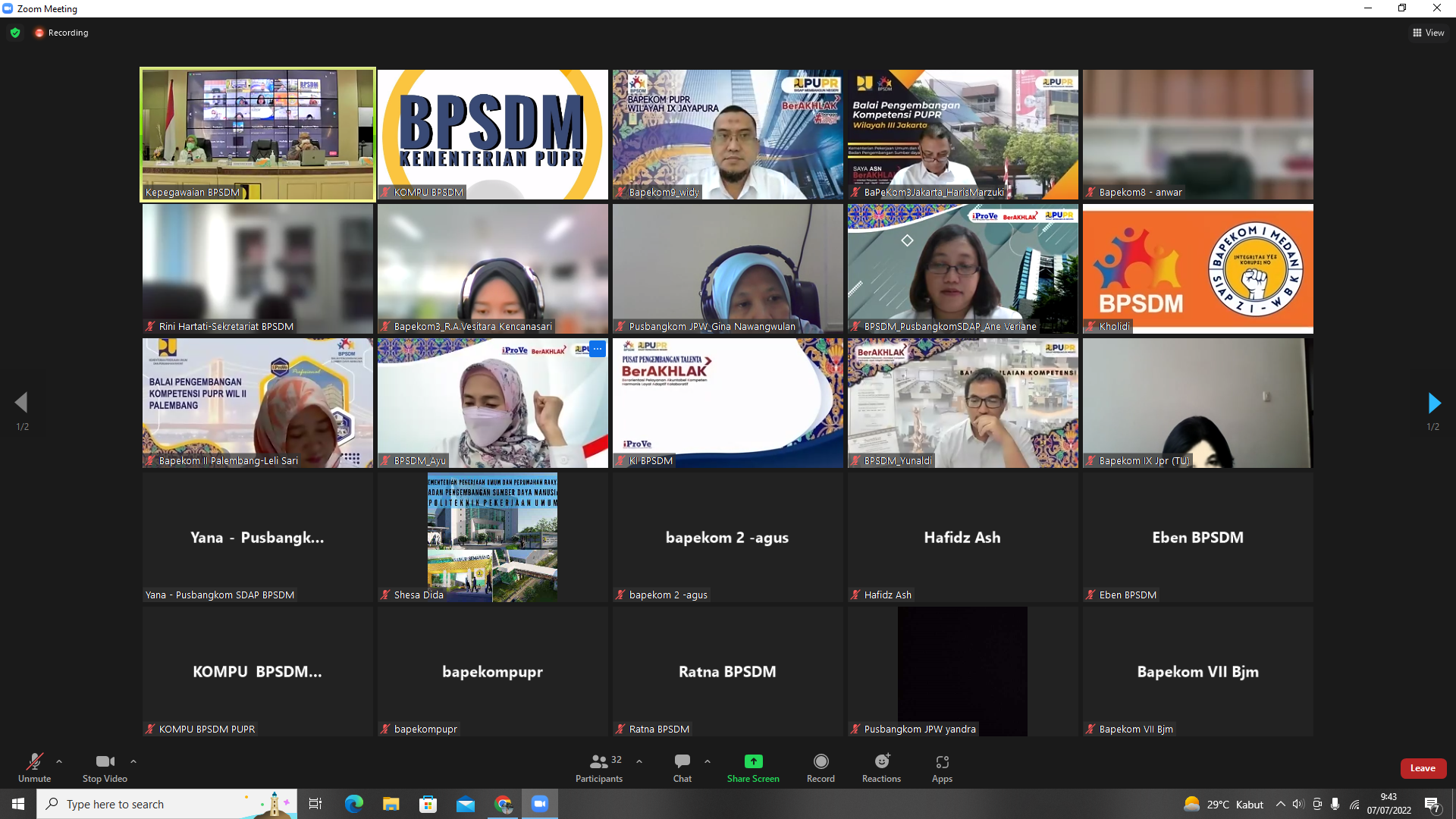The image size is (1456, 819).
Task: Open the notification center icon
Action: tap(1432, 805)
